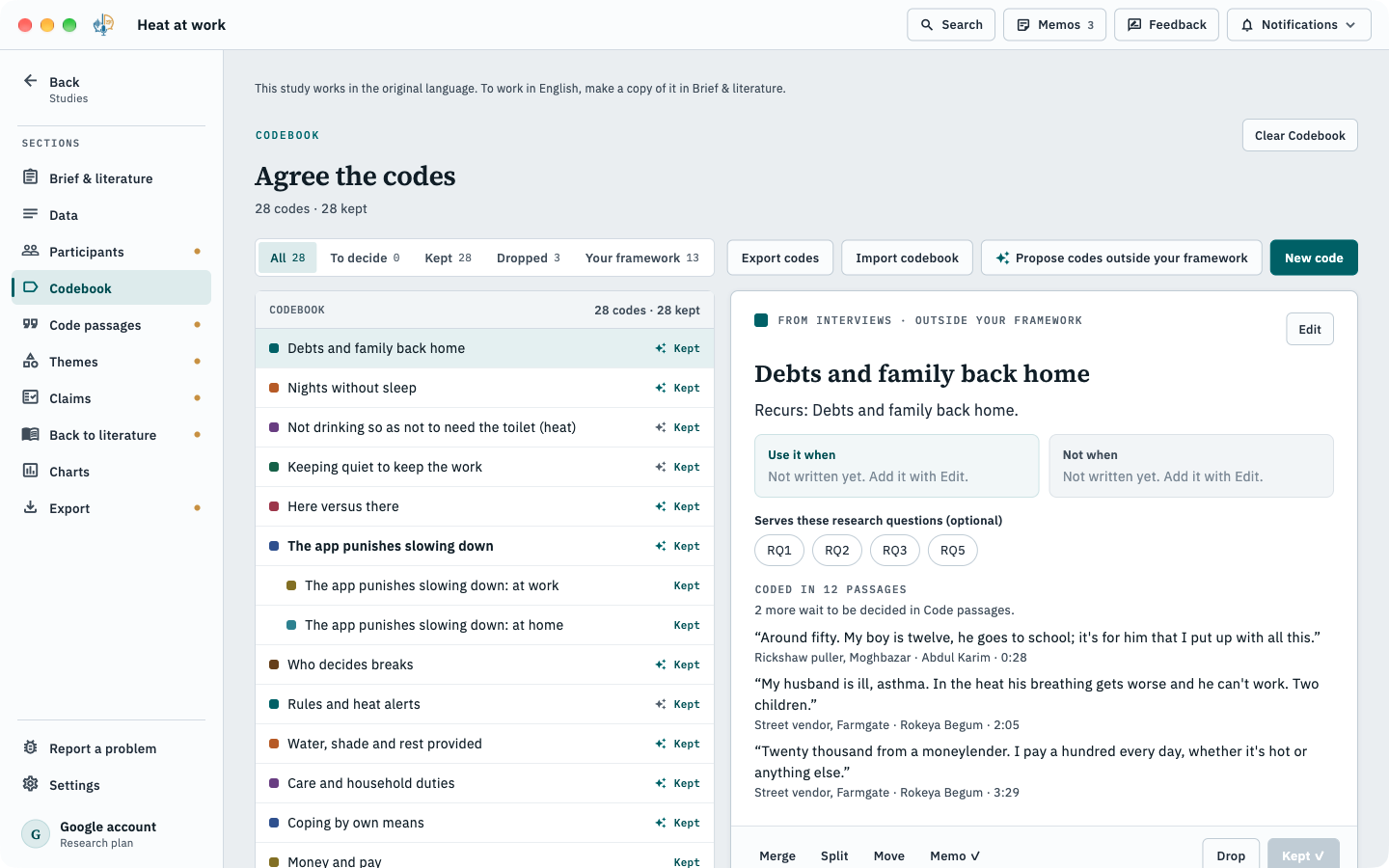The height and width of the screenshot is (868, 1389).
Task: Click the Heat at work app logo
Action: click(x=104, y=25)
